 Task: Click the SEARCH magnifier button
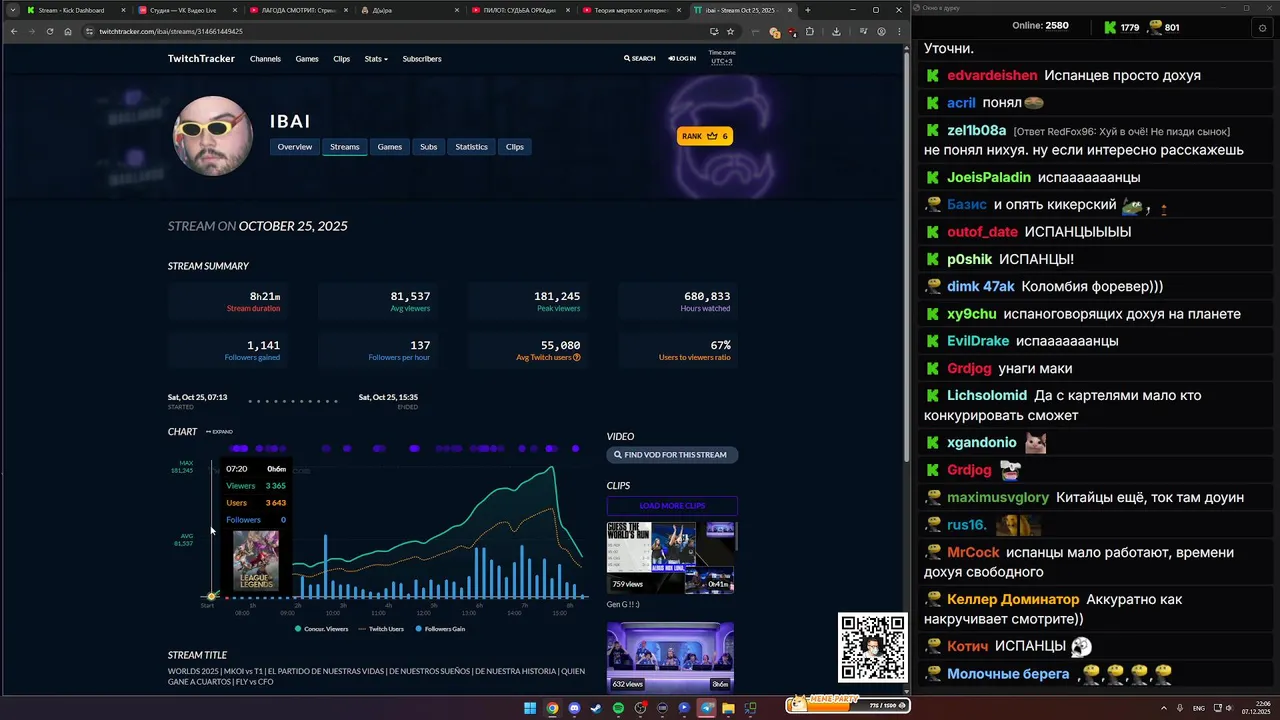640,59
